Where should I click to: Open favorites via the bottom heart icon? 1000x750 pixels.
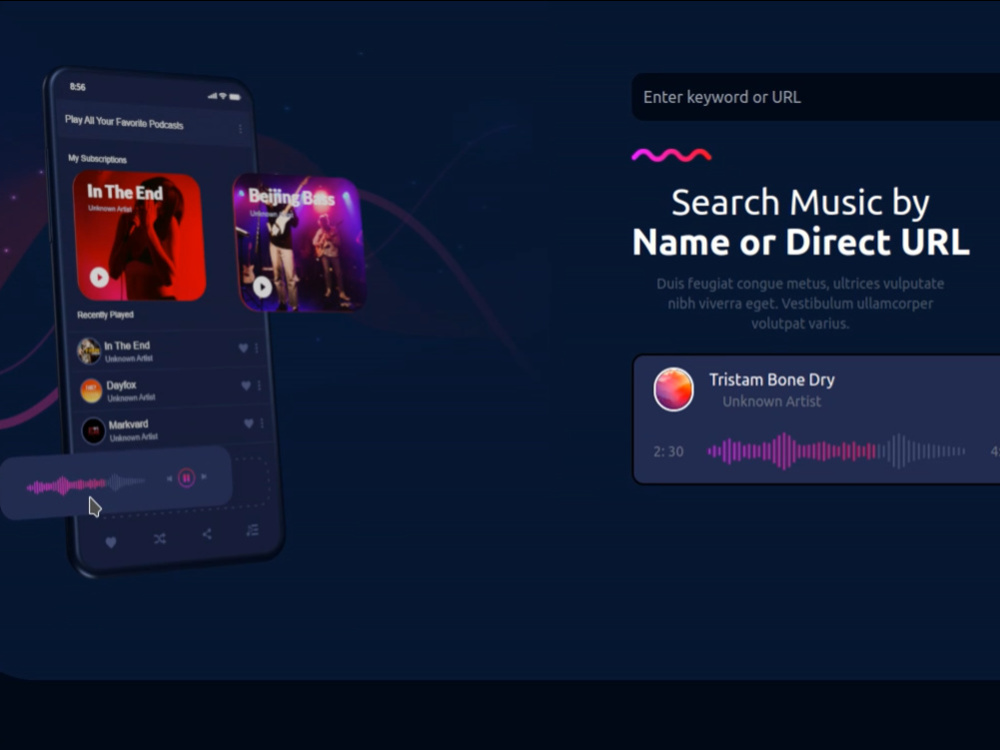tap(111, 542)
